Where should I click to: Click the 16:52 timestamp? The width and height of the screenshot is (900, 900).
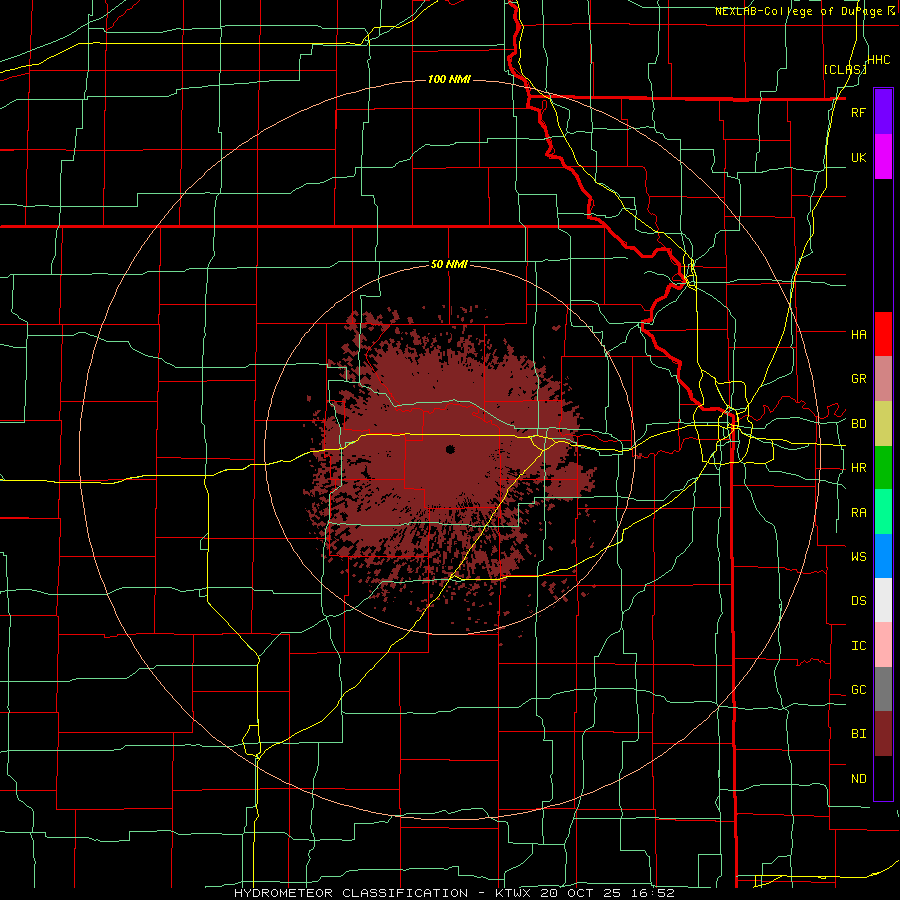(654, 893)
